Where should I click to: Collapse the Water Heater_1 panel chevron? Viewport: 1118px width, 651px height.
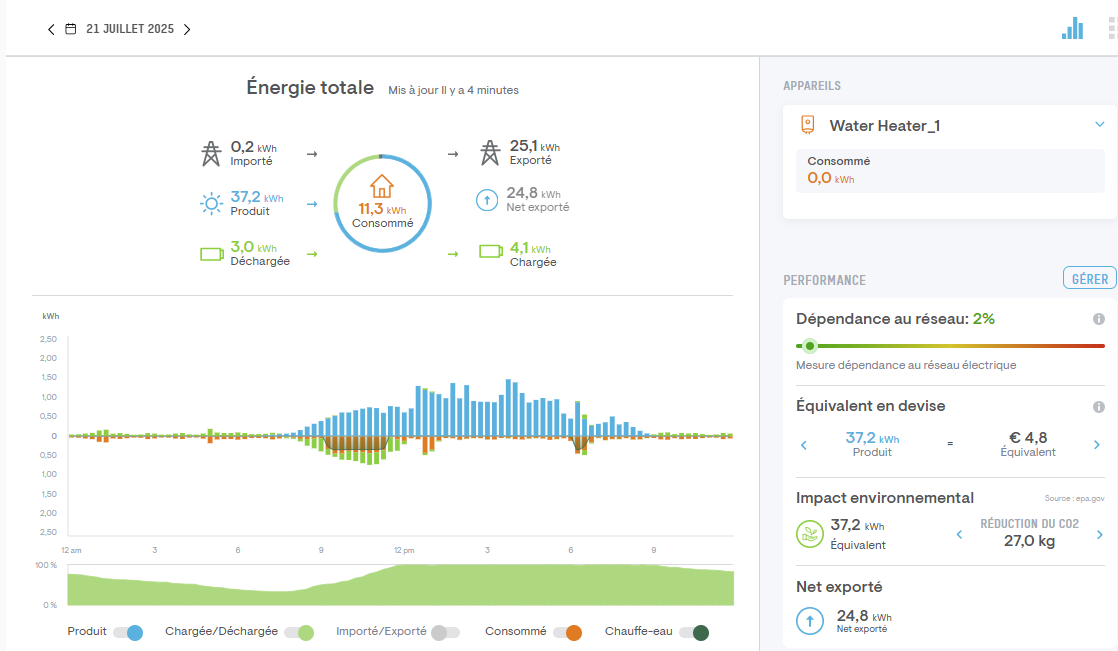(x=1099, y=125)
